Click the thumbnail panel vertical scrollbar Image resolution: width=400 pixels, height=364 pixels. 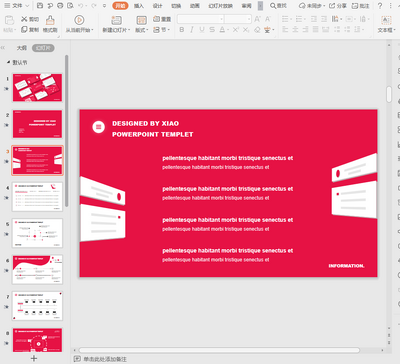coord(67,131)
